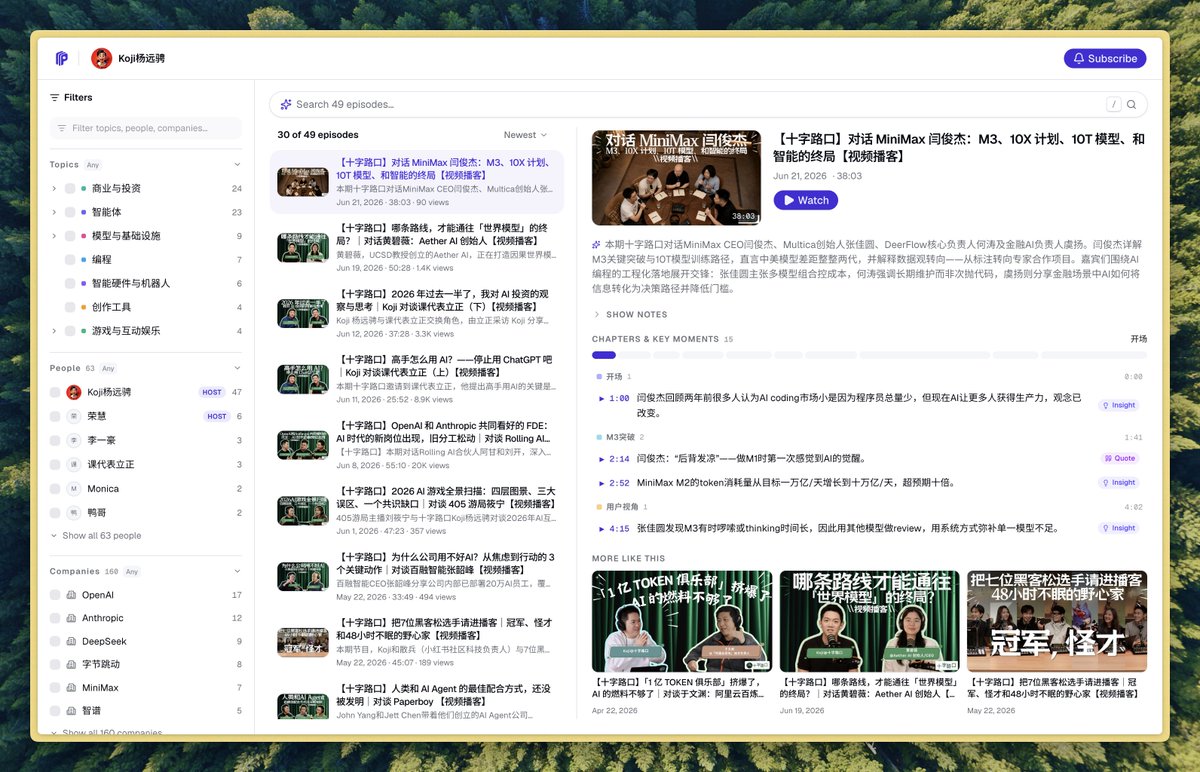Check the 智能硬件与机器人 topic checkbox

click(x=70, y=283)
